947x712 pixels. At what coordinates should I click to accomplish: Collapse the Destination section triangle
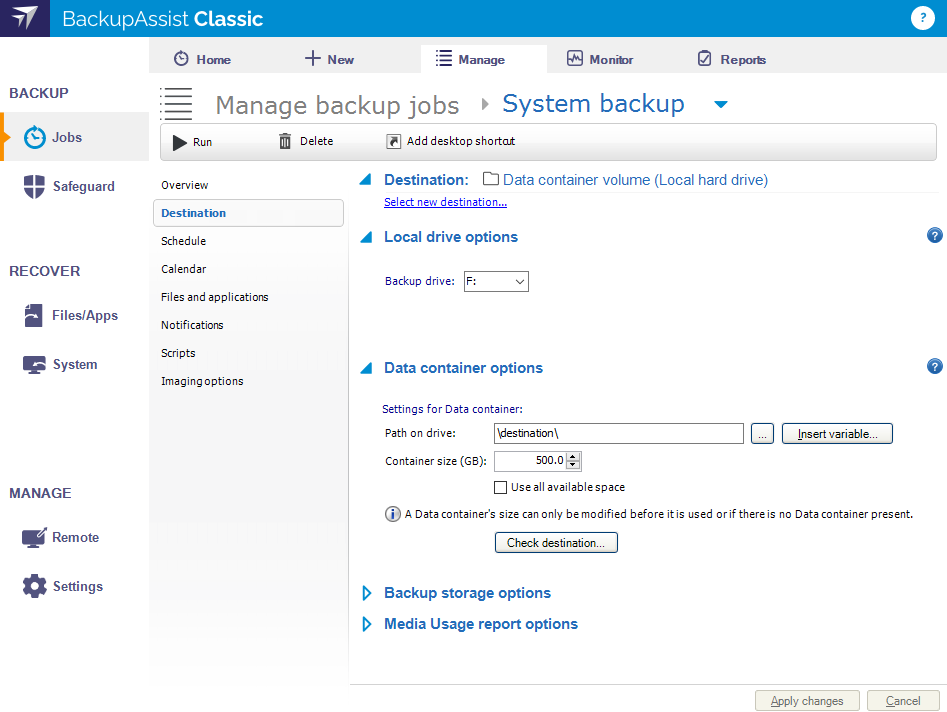click(365, 179)
